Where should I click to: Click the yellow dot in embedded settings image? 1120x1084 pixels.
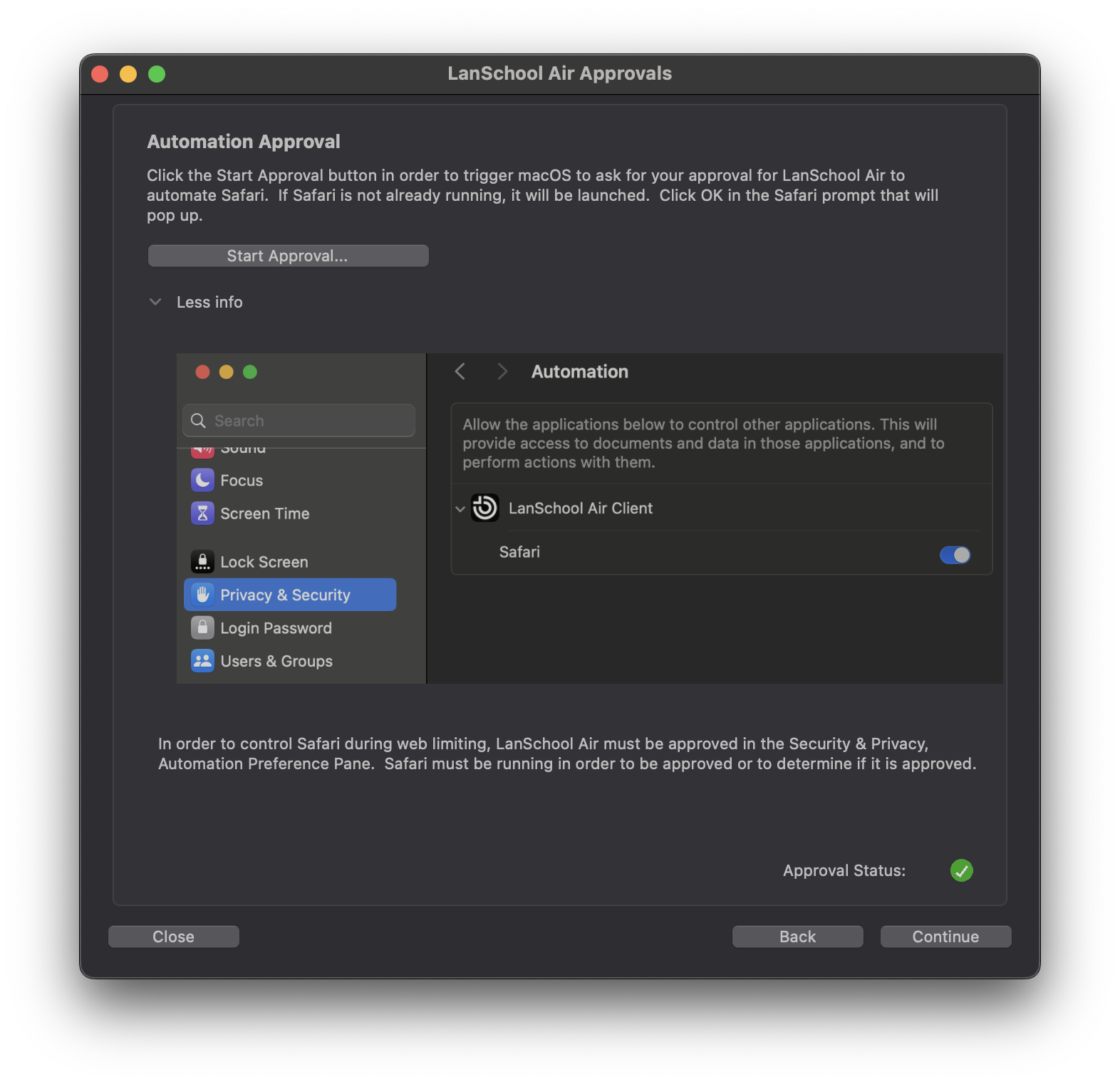click(x=226, y=372)
